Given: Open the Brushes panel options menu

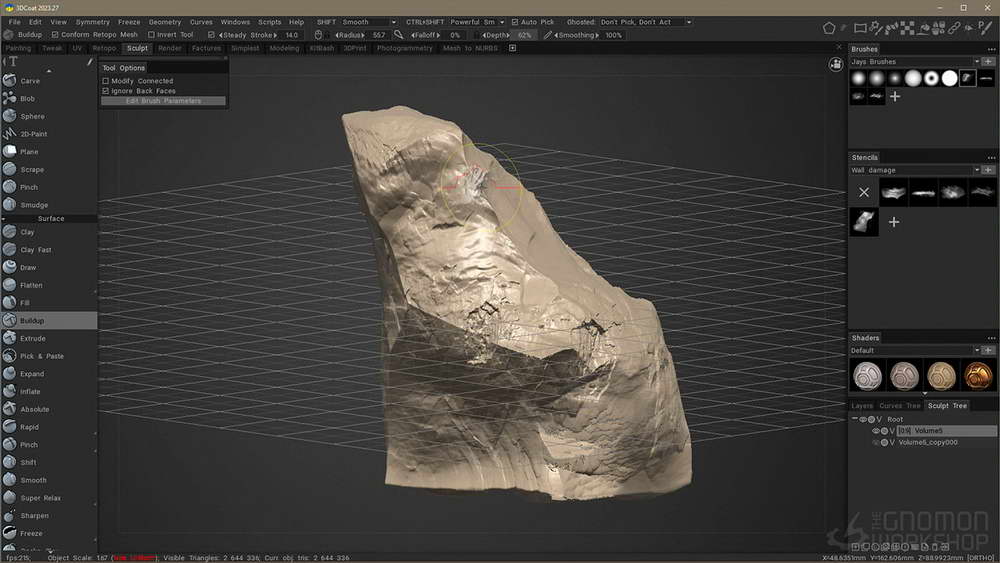Looking at the screenshot, I should [x=991, y=49].
